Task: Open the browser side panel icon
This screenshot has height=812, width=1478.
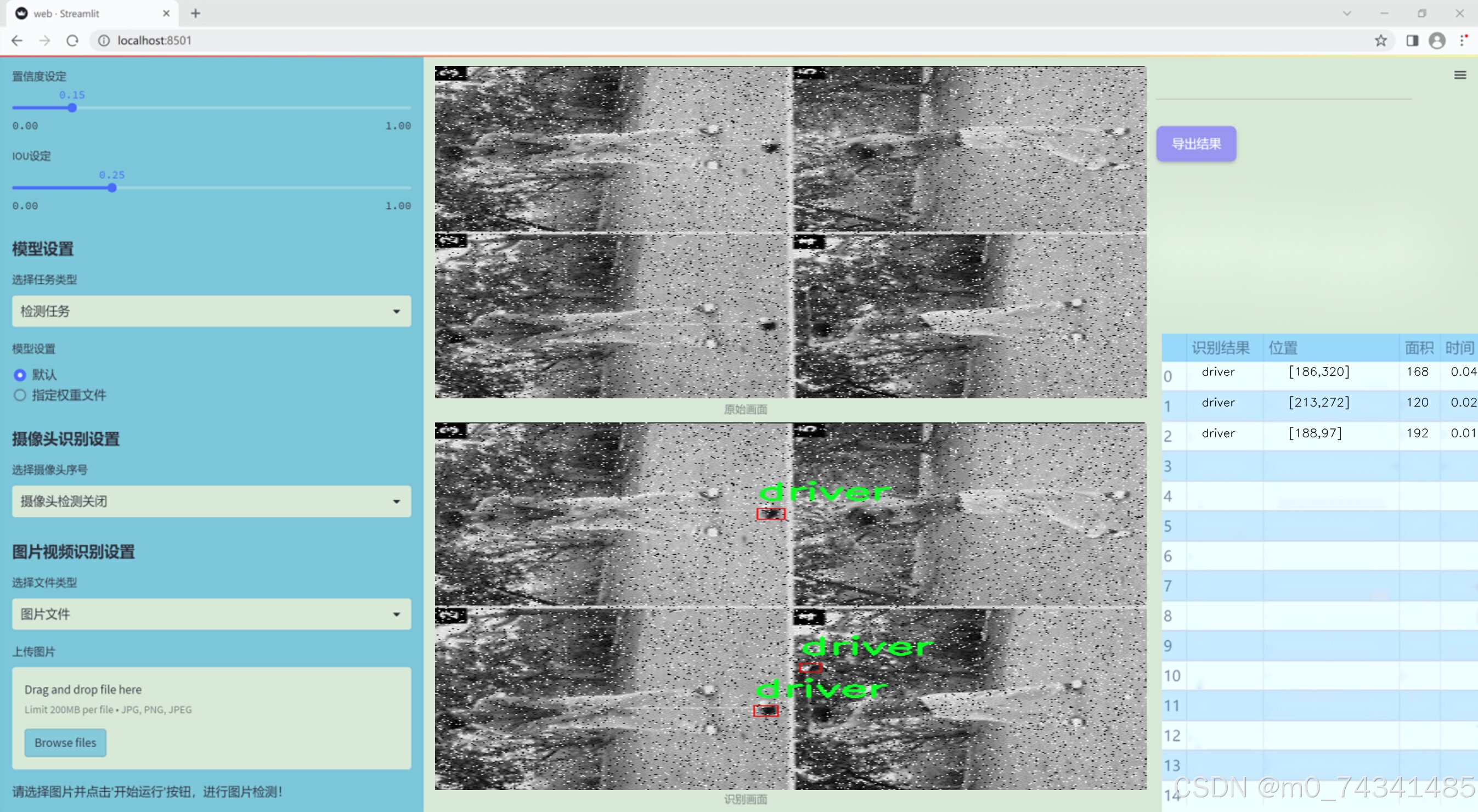Action: pos(1412,41)
